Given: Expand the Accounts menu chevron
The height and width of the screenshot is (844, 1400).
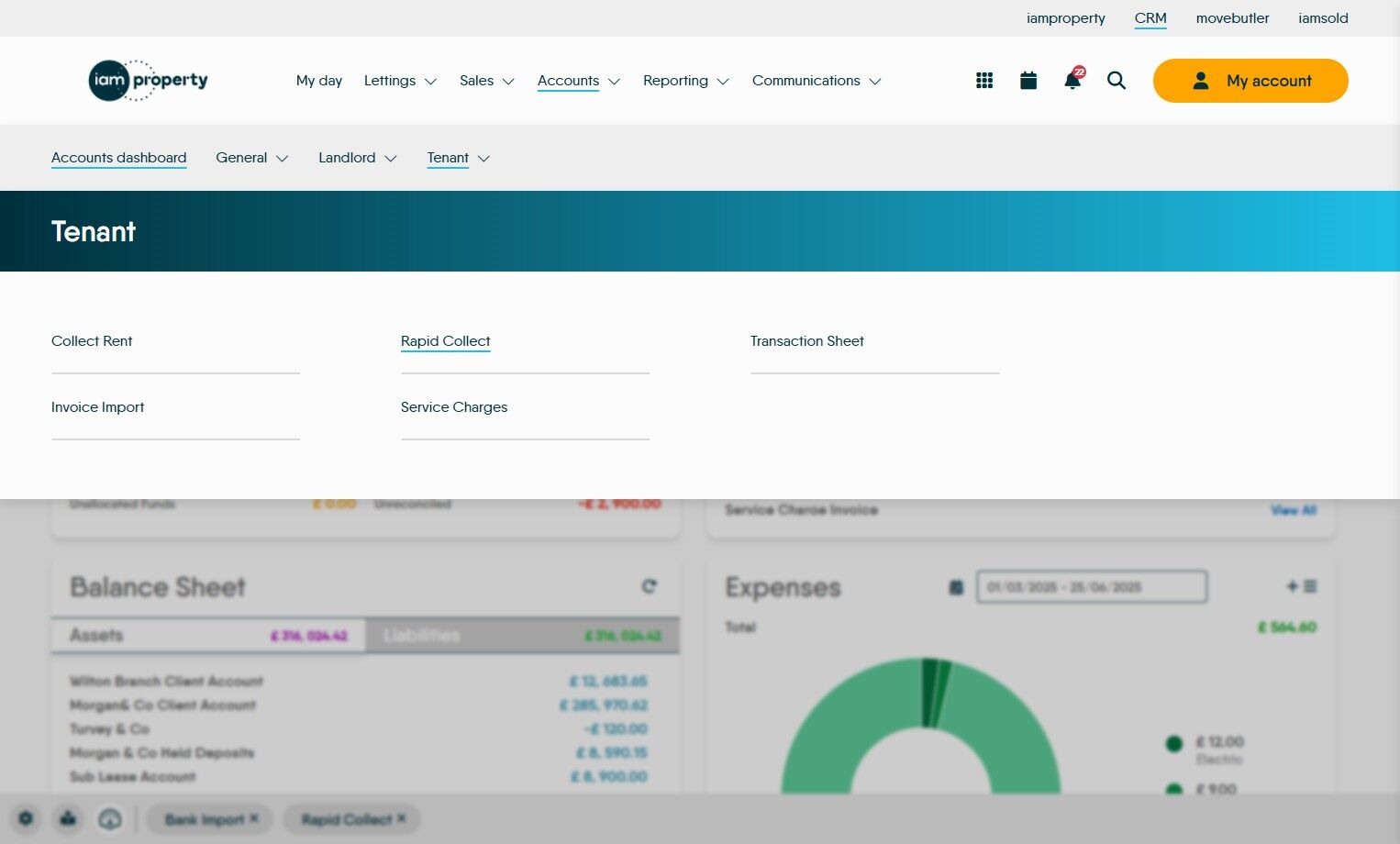Looking at the screenshot, I should pyautogui.click(x=614, y=82).
